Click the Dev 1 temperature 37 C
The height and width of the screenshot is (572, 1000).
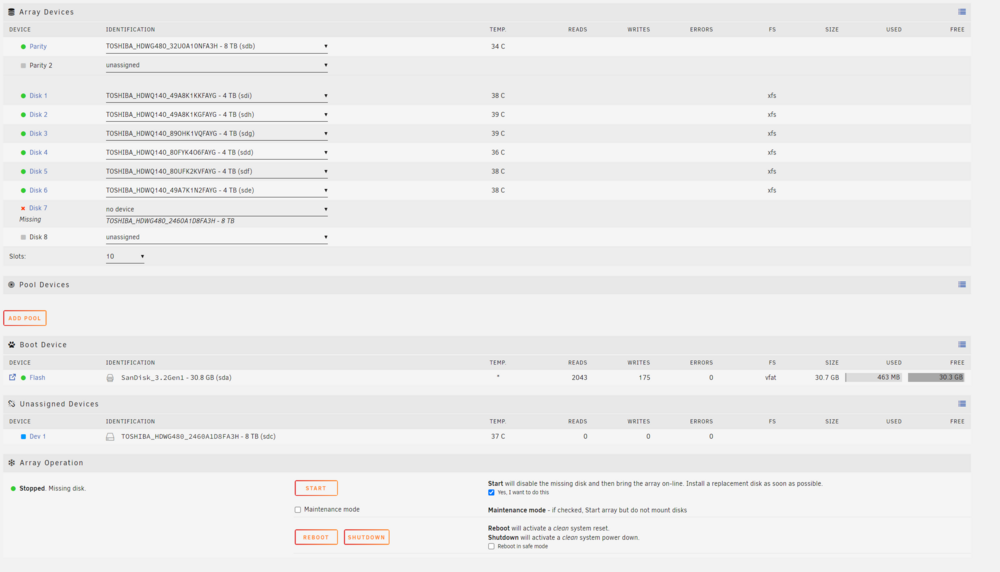498,437
